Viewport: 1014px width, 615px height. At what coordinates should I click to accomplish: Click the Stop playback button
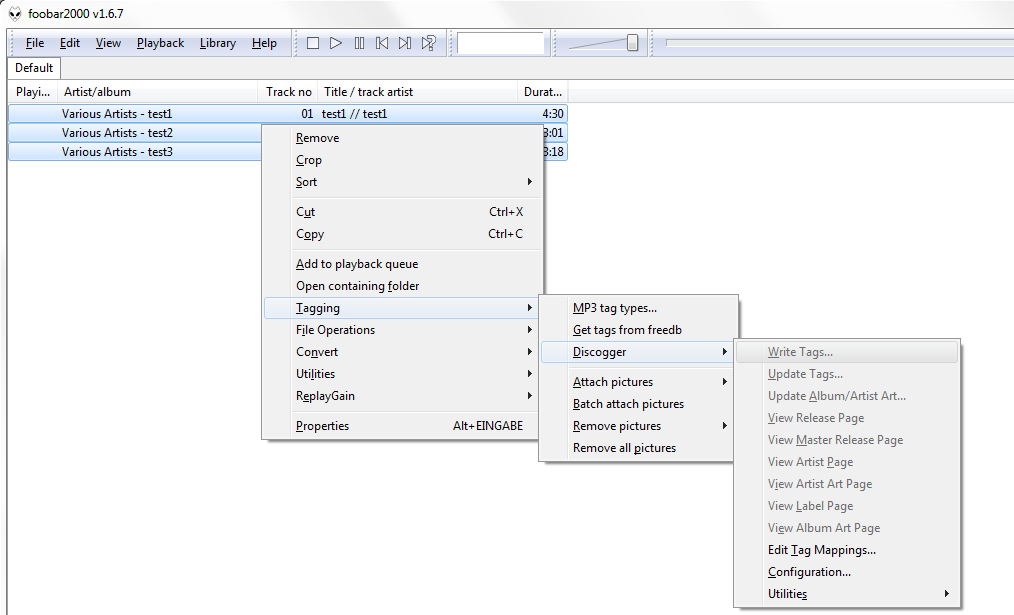click(313, 43)
